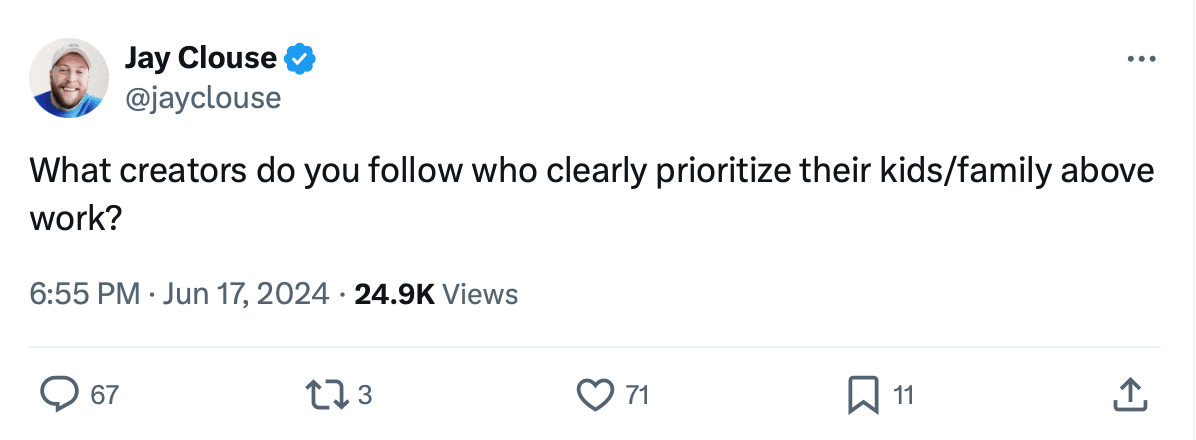Image resolution: width=1196 pixels, height=440 pixels.
Task: Open the reply speech bubble icon
Action: coord(59,395)
